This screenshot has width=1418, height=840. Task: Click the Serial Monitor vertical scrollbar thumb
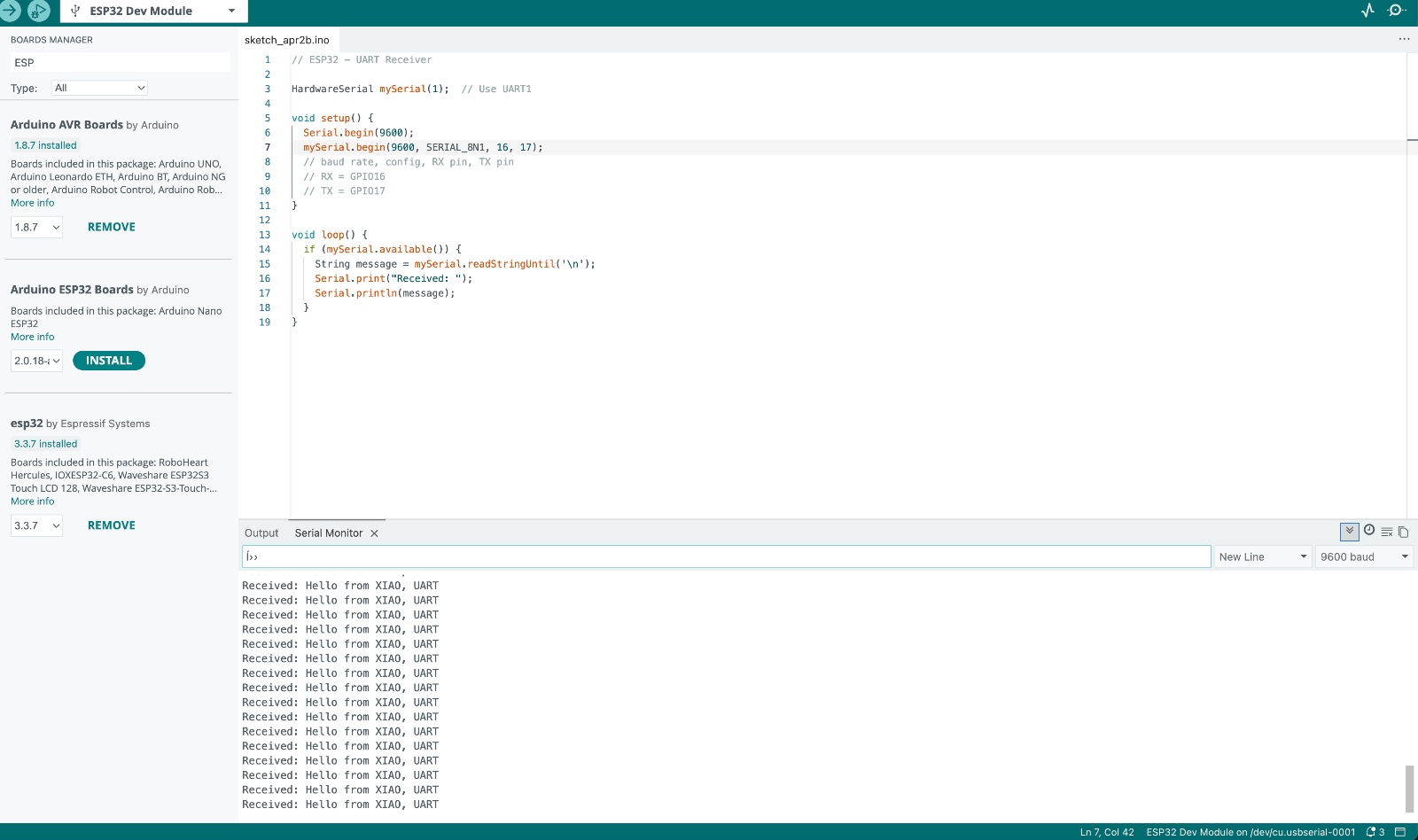[1409, 789]
